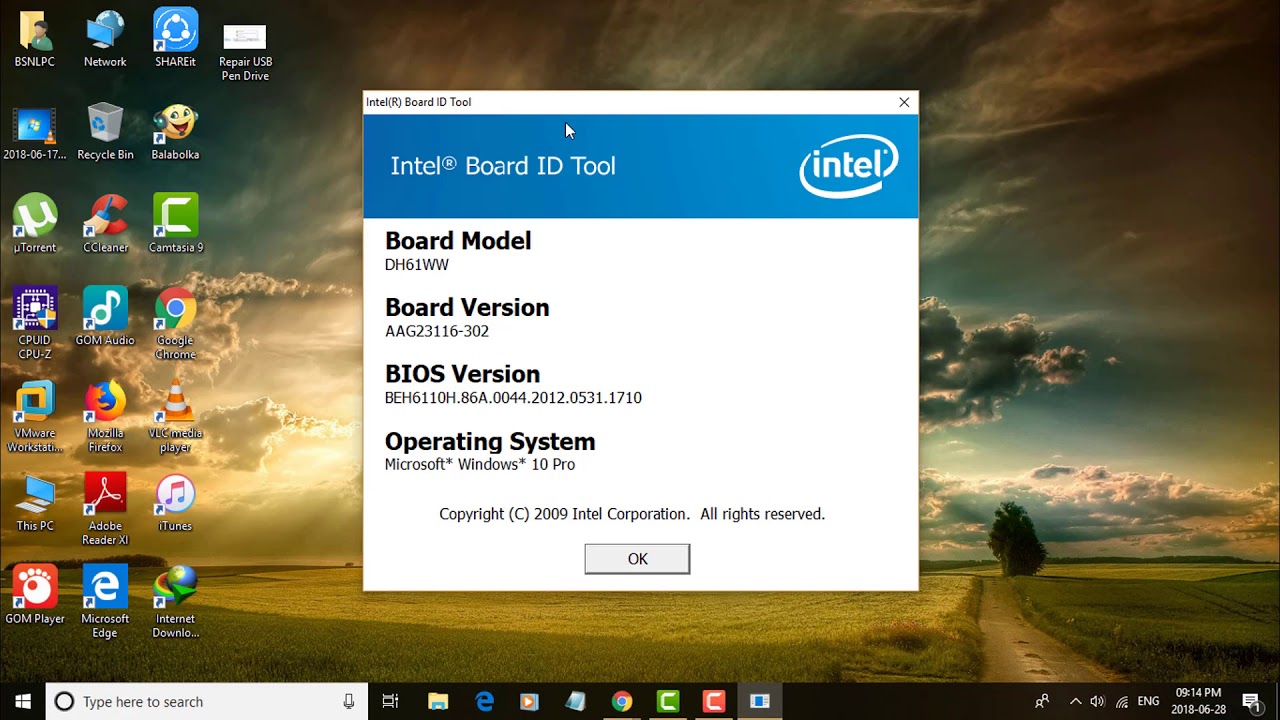Click the BIOS Version heading
The height and width of the screenshot is (720, 1280).
pyautogui.click(x=462, y=374)
